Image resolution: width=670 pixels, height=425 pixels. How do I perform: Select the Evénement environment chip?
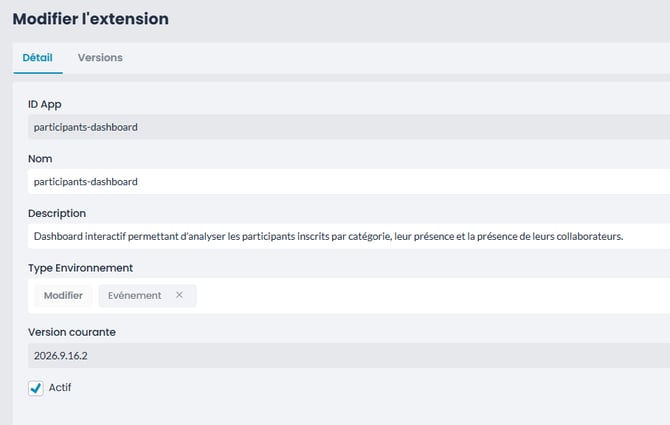point(135,296)
